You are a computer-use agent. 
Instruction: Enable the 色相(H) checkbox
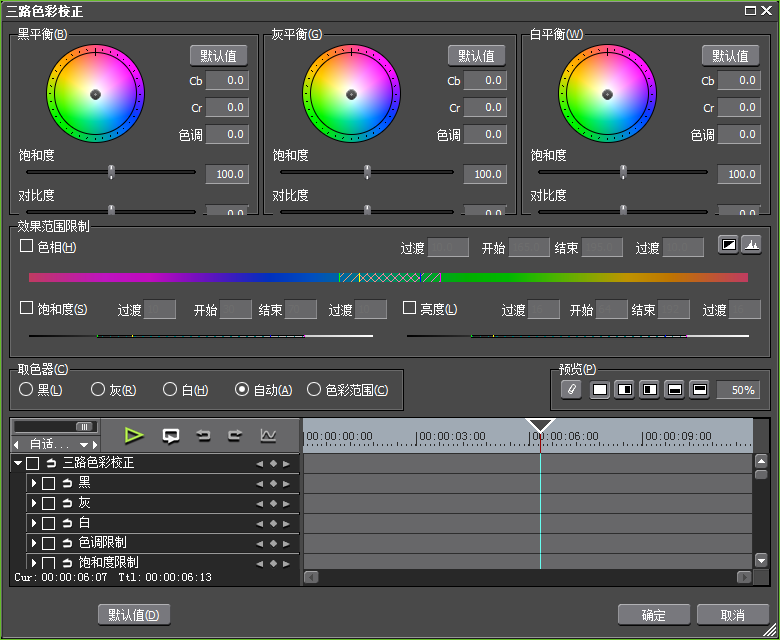(27, 246)
